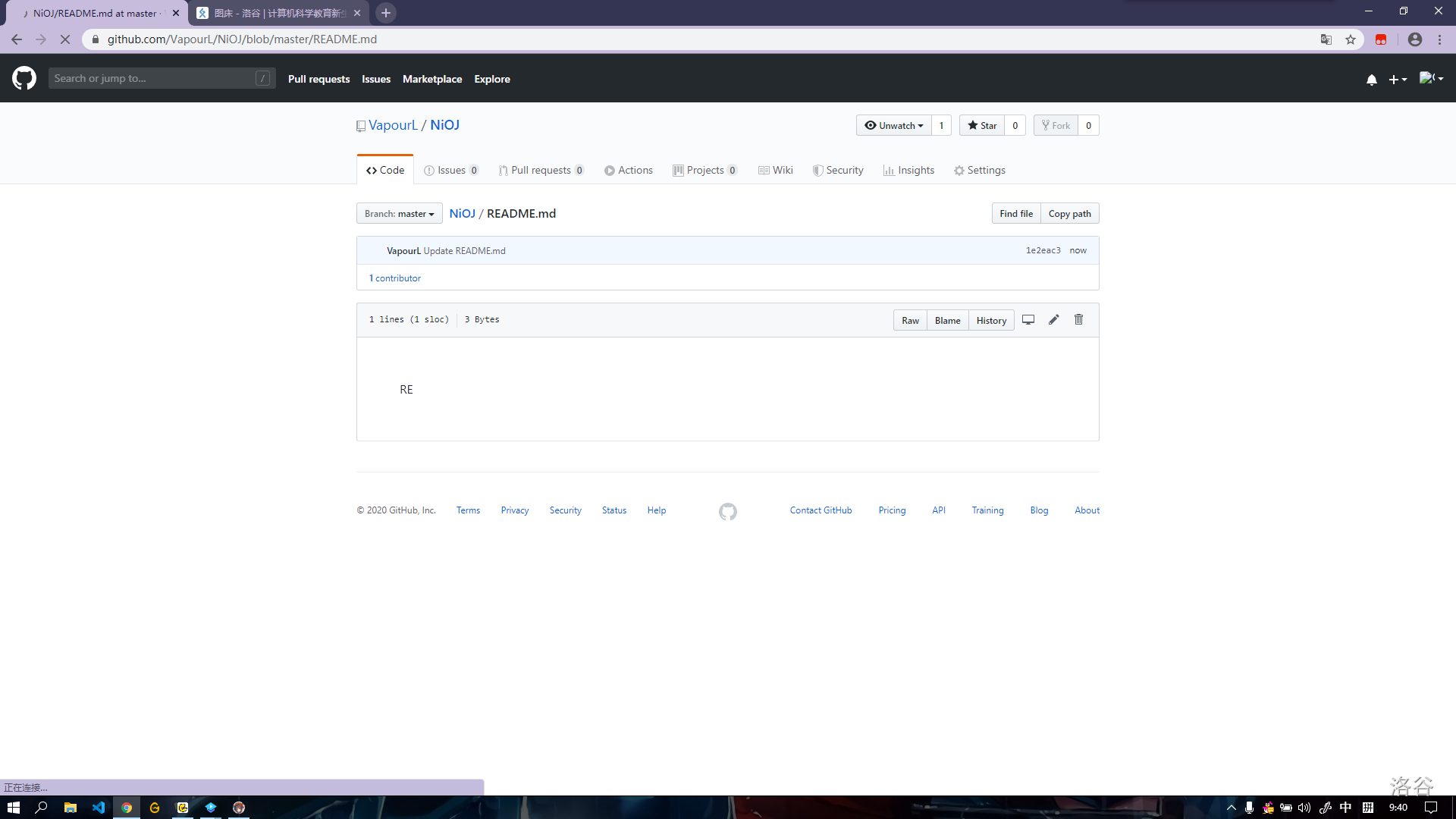Open commit 1e2eac3
This screenshot has height=819, width=1456.
click(x=1043, y=250)
